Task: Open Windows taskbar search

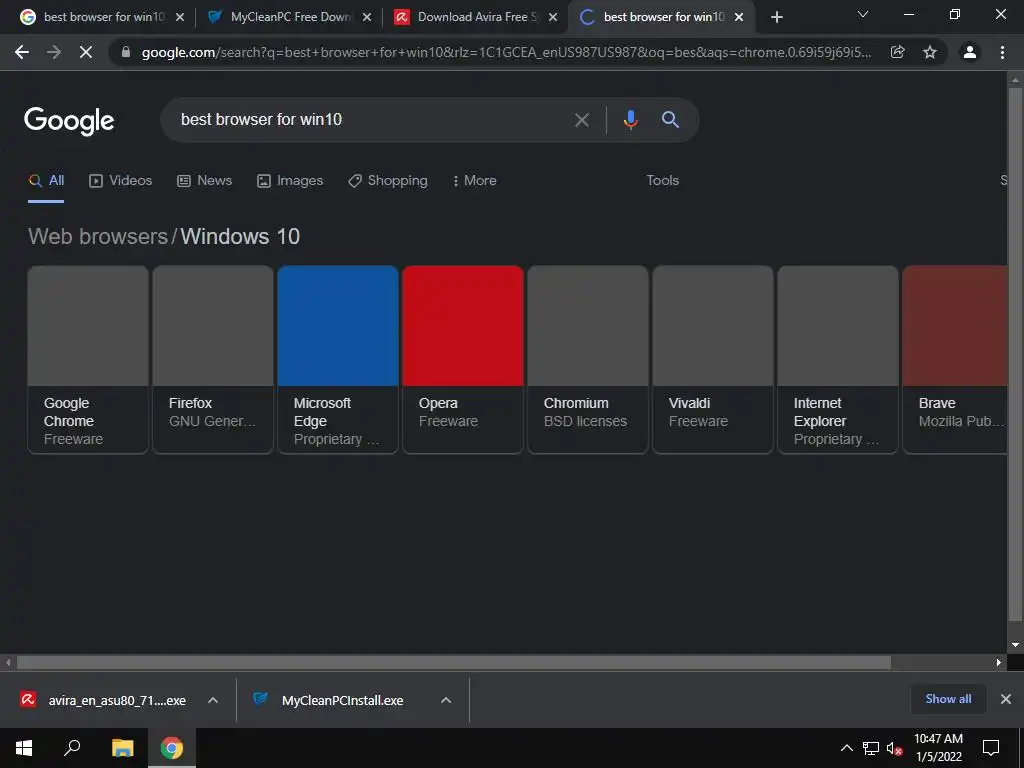Action: tap(72, 748)
